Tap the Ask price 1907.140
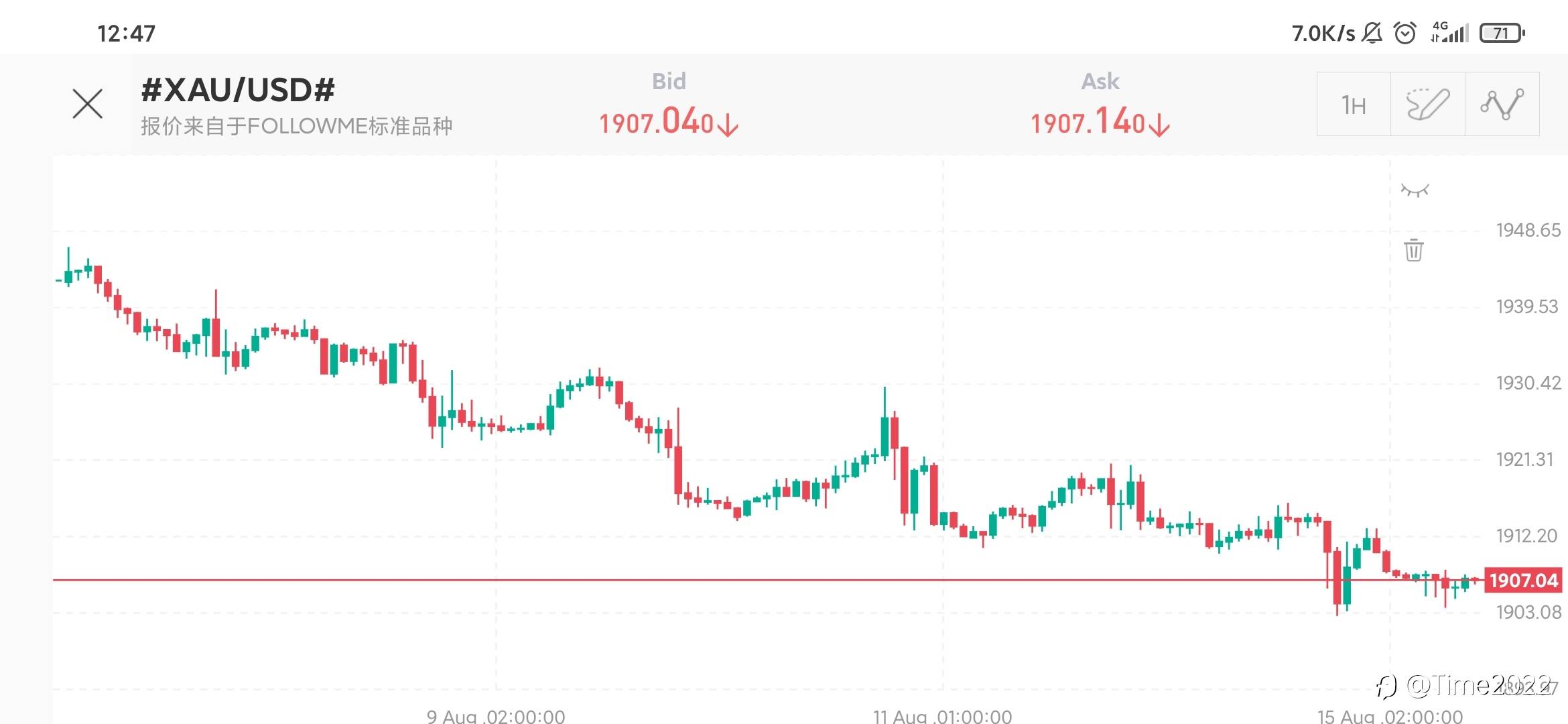 tap(1100, 123)
